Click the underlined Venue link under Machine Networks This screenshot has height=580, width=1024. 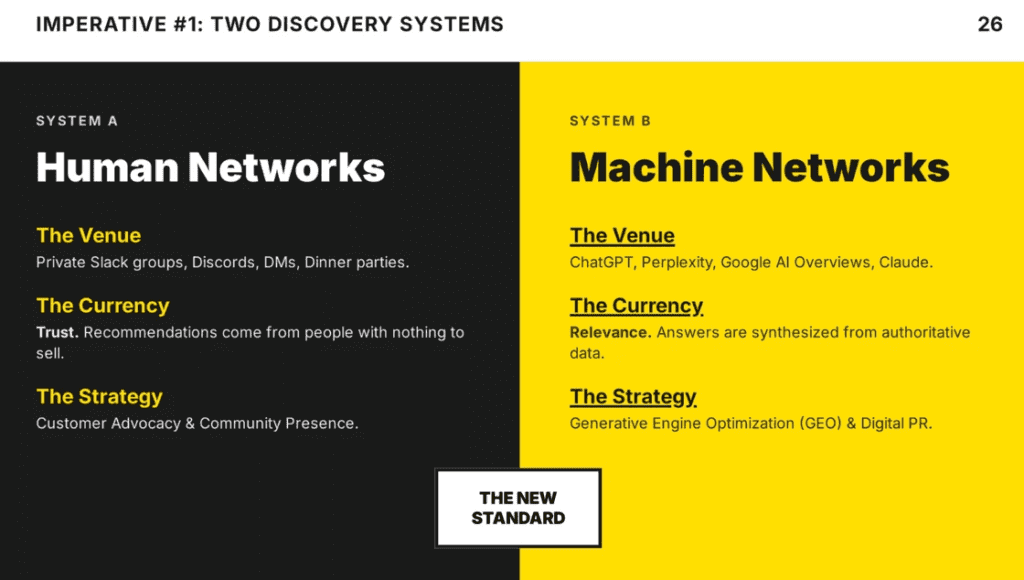pyautogui.click(x=622, y=236)
